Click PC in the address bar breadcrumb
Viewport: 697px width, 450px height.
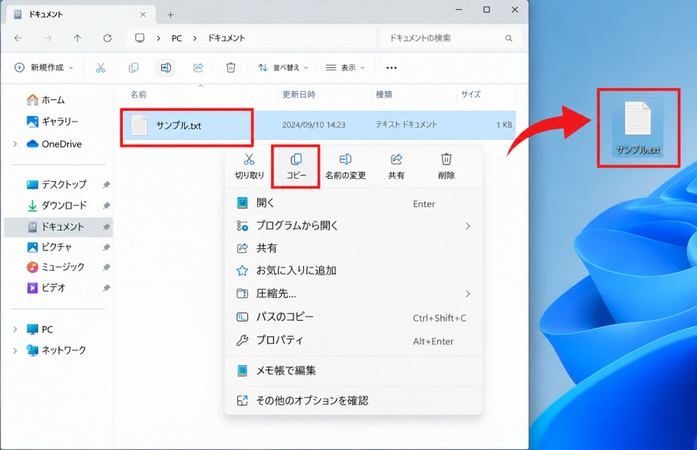click(176, 38)
